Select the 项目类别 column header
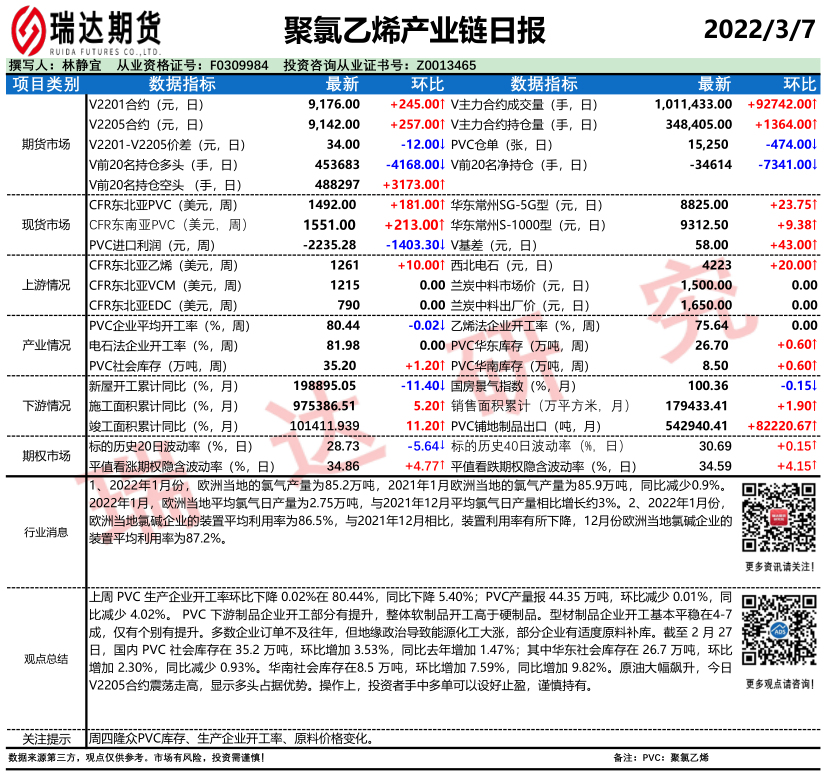The width and height of the screenshot is (825, 775). click(x=45, y=84)
